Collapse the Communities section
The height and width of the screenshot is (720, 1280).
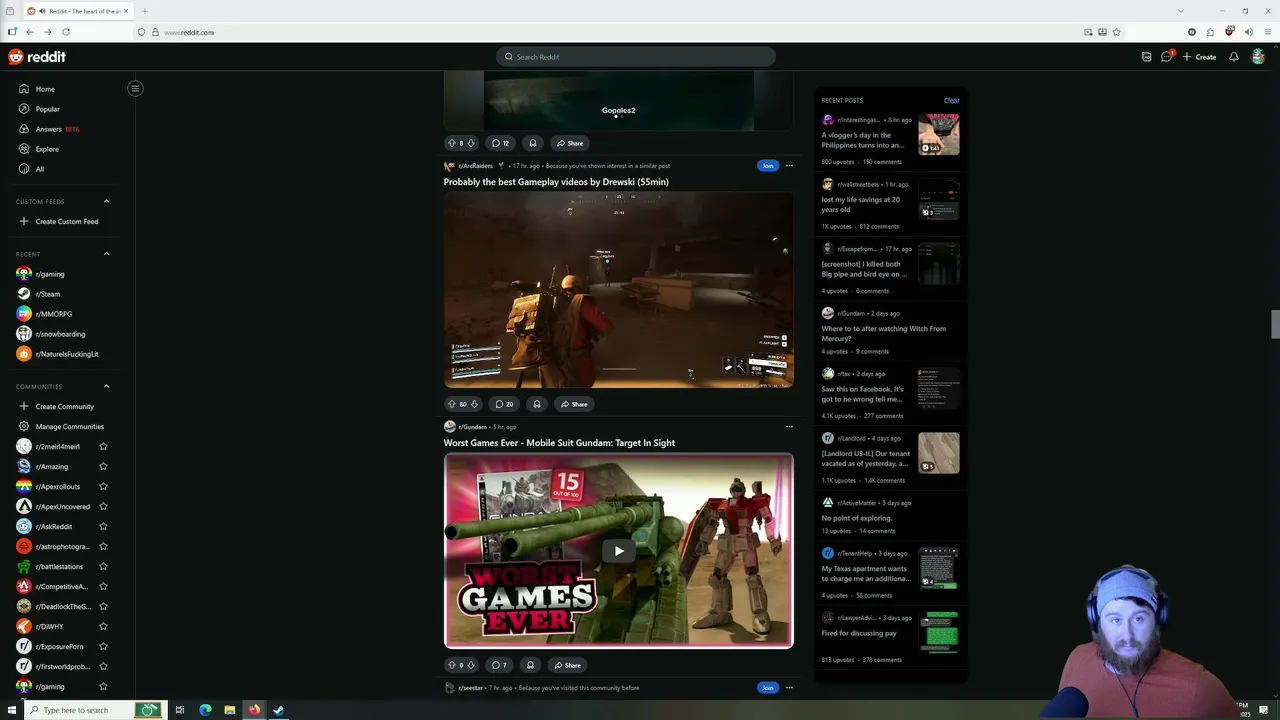coord(106,386)
